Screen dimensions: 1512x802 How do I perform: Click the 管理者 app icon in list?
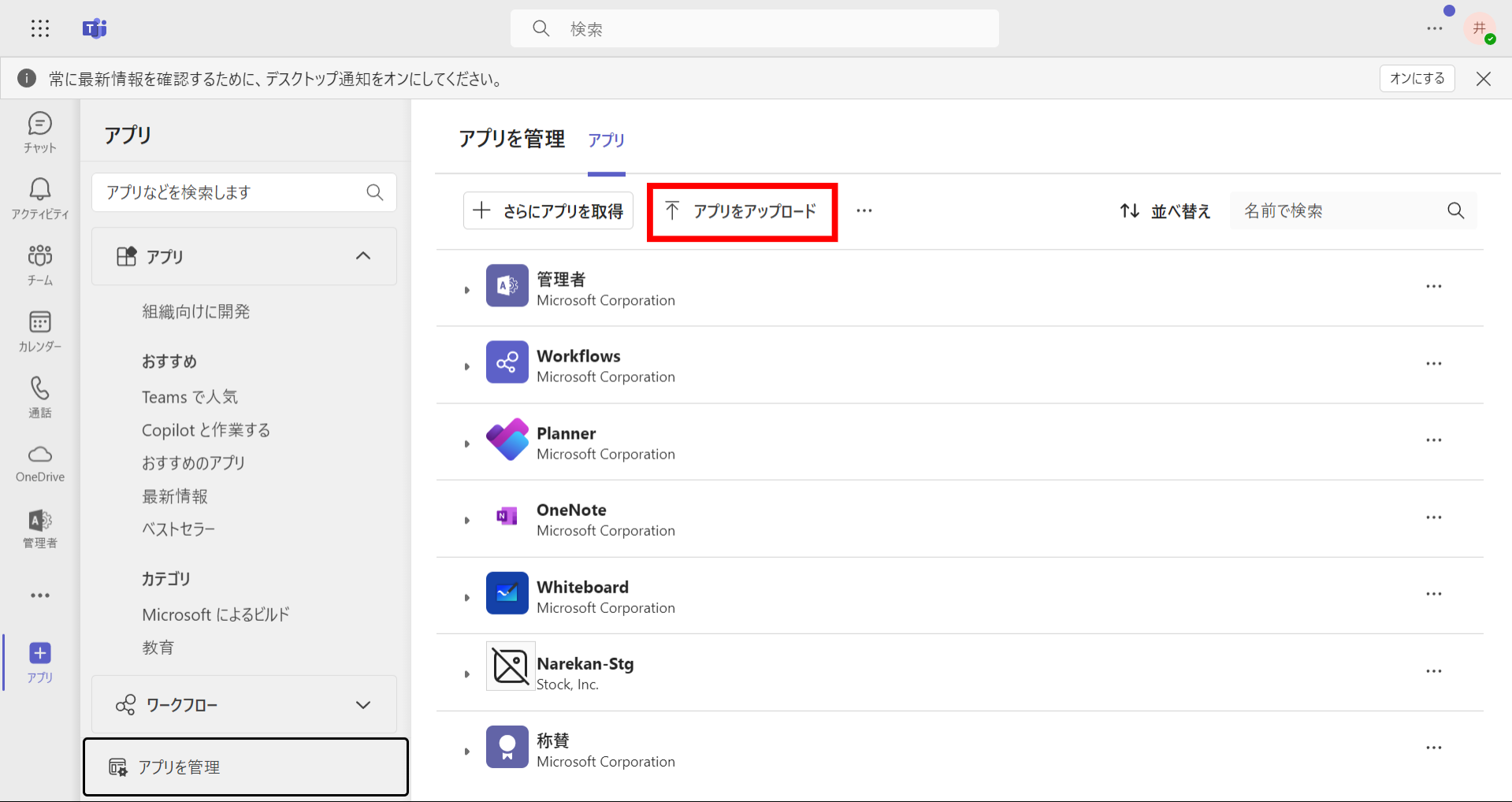pyautogui.click(x=507, y=285)
